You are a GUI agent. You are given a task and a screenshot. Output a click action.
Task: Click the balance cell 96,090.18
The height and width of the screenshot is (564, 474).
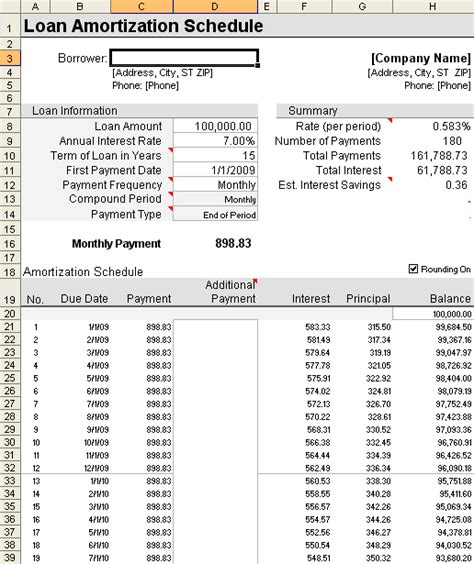click(454, 468)
